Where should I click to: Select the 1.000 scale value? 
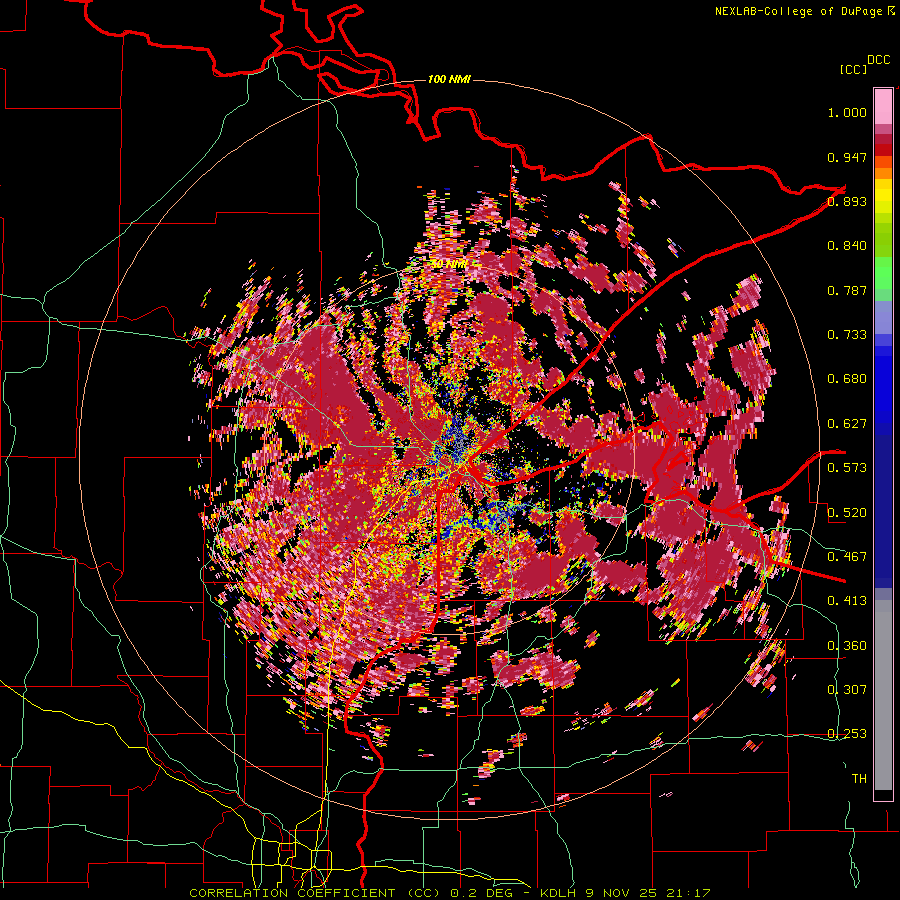click(x=847, y=112)
